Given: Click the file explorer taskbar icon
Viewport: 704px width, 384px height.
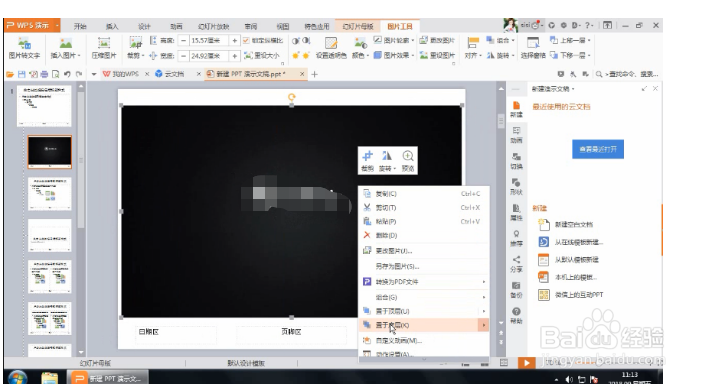Looking at the screenshot, I should [x=49, y=378].
